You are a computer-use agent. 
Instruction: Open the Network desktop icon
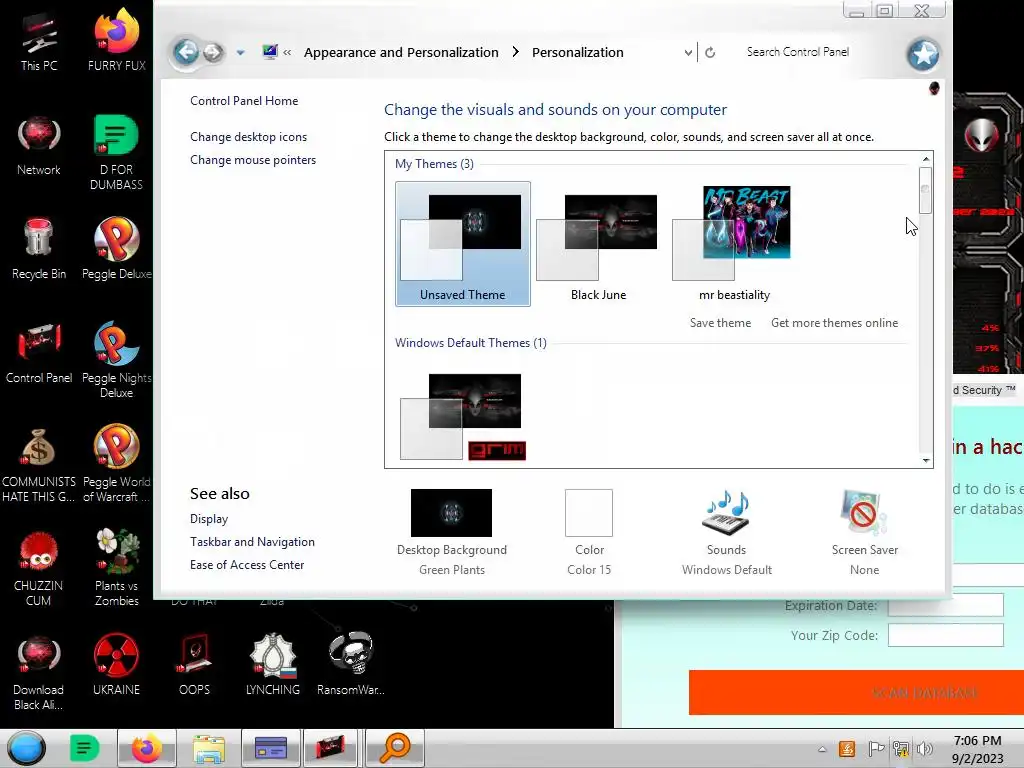point(39,146)
